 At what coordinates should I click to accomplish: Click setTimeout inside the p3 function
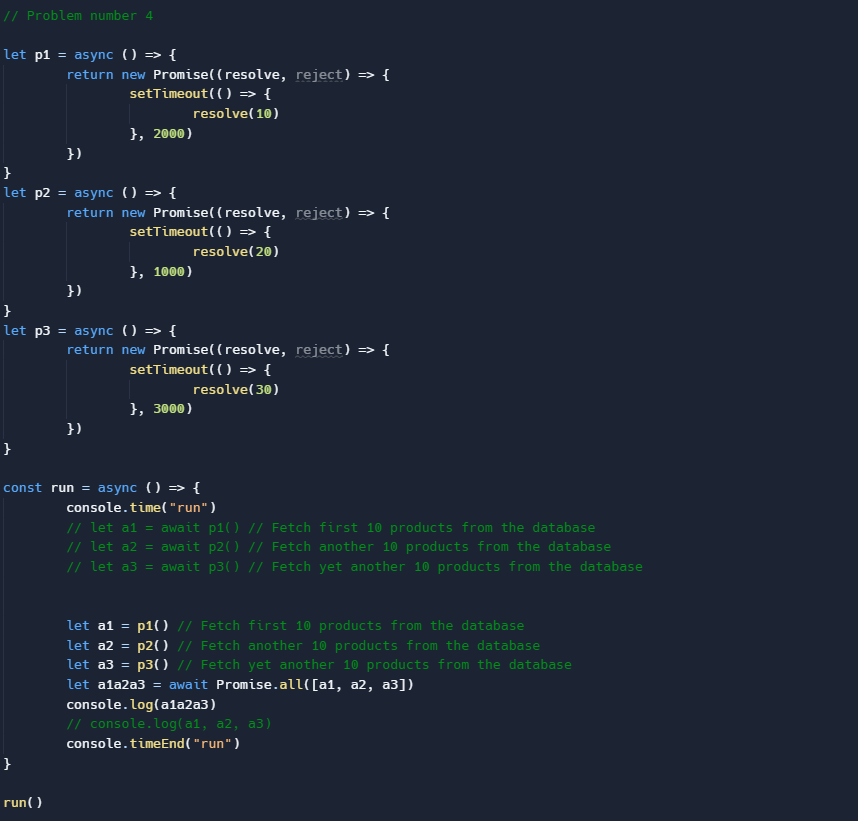(169, 370)
